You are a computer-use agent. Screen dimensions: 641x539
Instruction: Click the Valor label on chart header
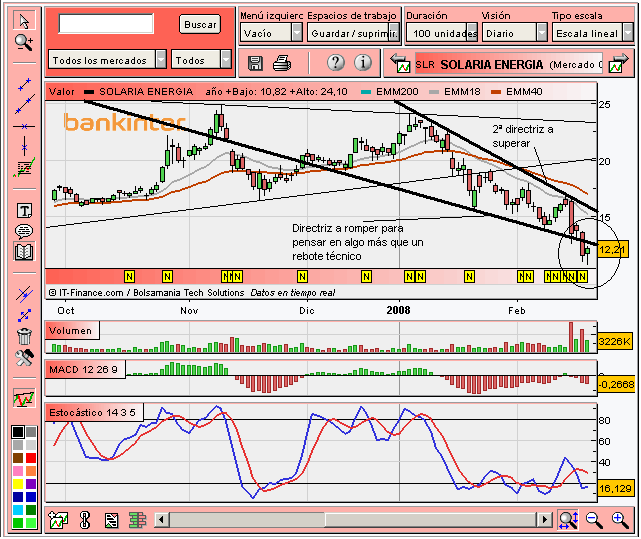coord(62,92)
